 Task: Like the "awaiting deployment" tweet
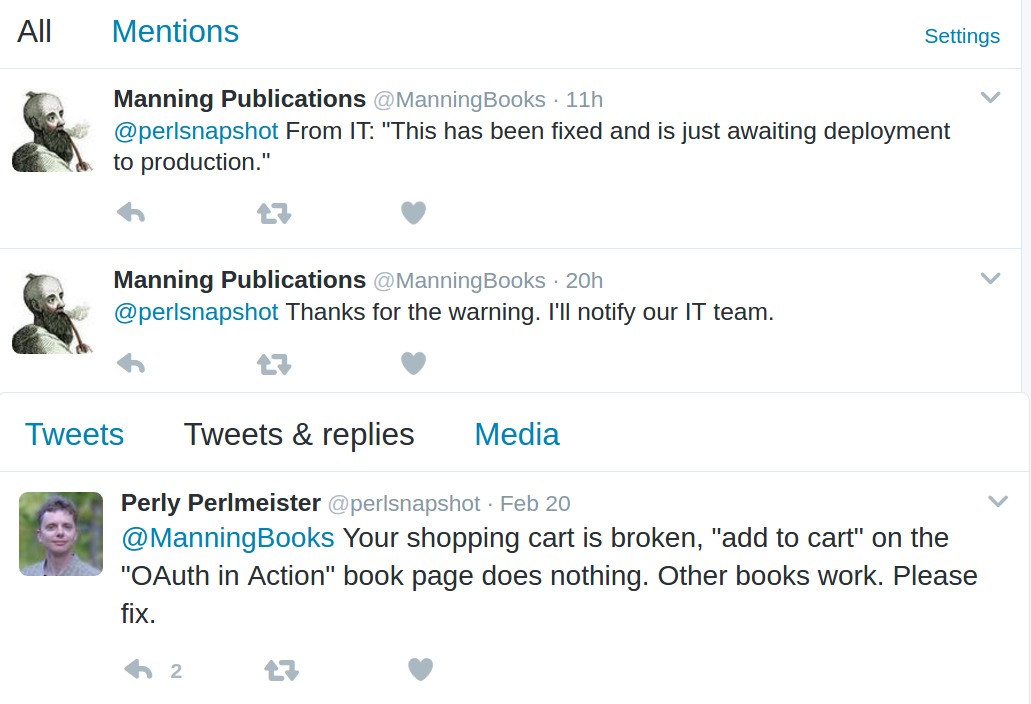coord(413,212)
